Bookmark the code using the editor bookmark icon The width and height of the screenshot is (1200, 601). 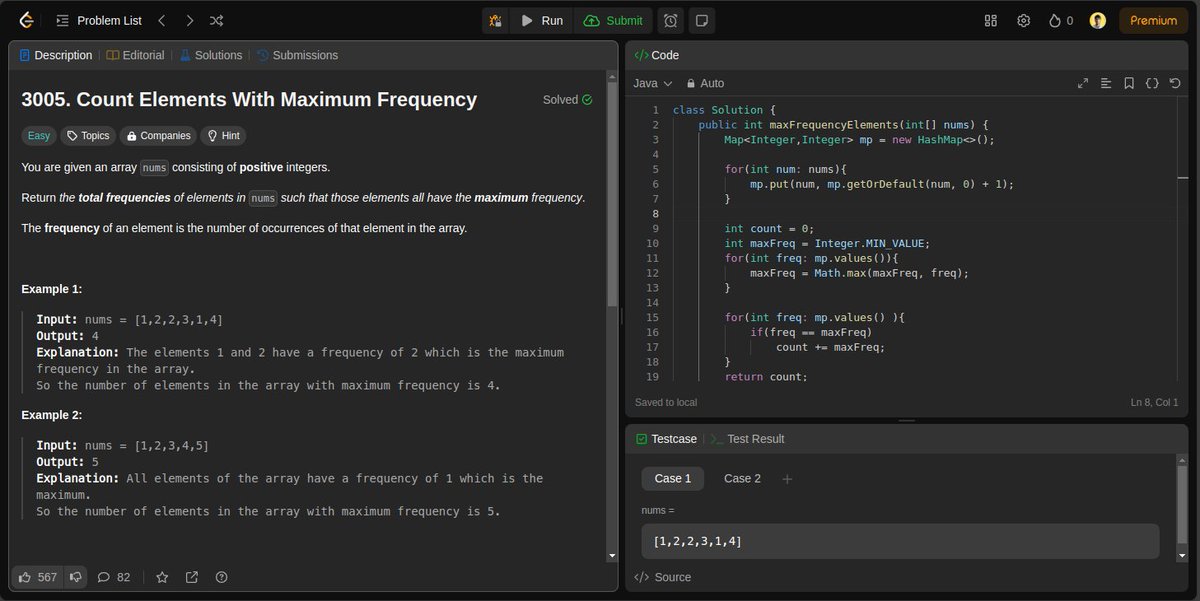coord(1128,83)
